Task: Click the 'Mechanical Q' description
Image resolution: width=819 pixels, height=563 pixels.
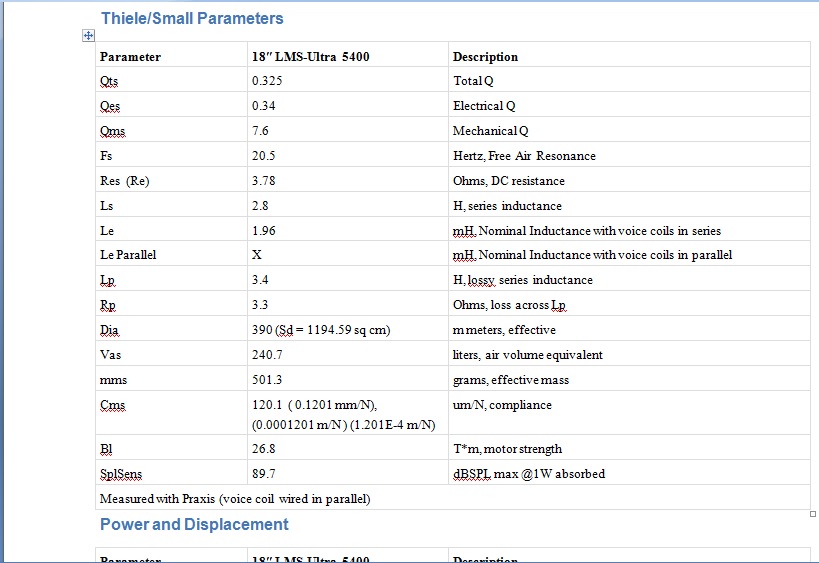Action: coord(490,131)
